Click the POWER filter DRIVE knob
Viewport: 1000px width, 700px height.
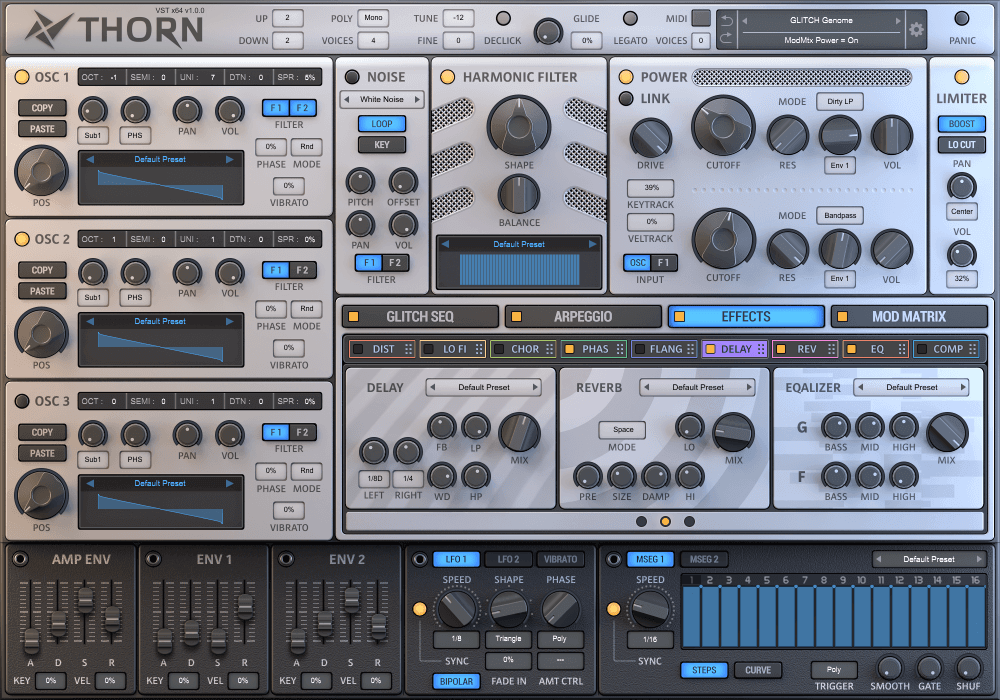click(x=651, y=138)
